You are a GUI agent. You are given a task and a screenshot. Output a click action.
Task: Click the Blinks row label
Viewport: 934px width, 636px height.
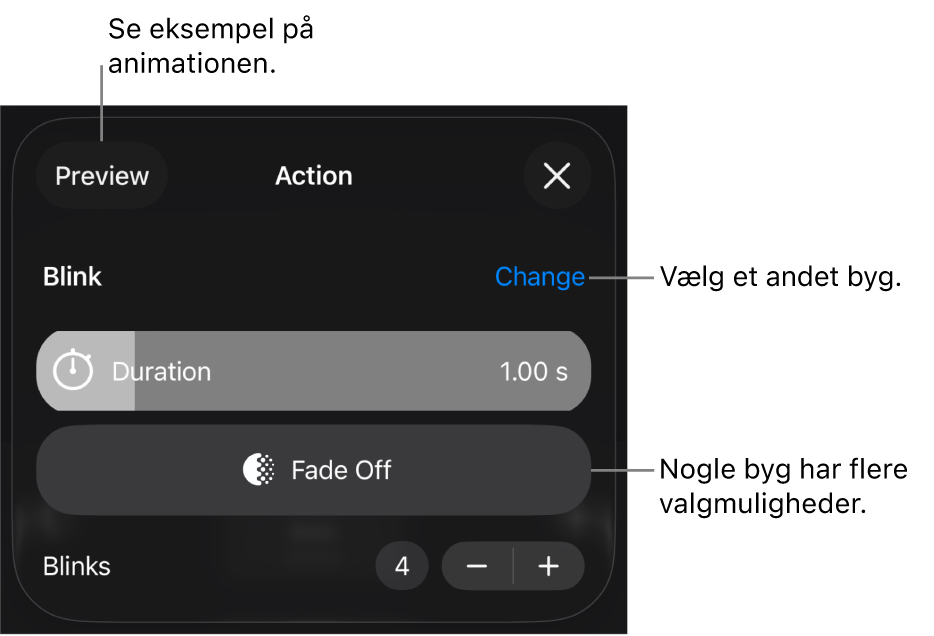pyautogui.click(x=77, y=567)
